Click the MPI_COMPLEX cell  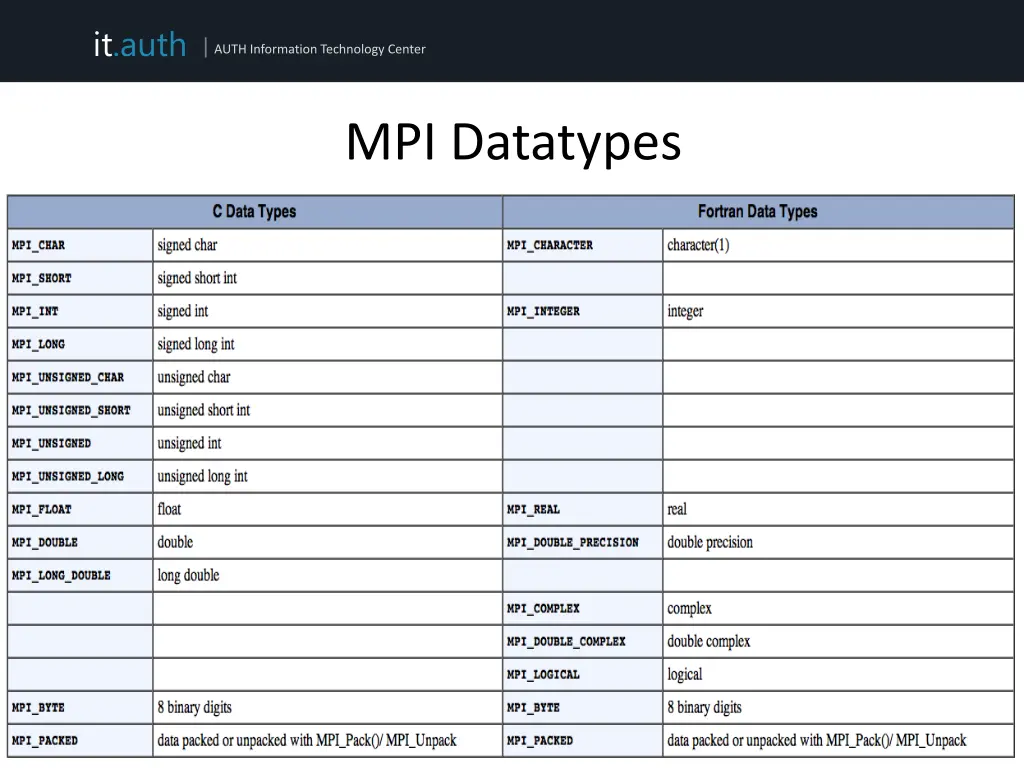coord(583,609)
